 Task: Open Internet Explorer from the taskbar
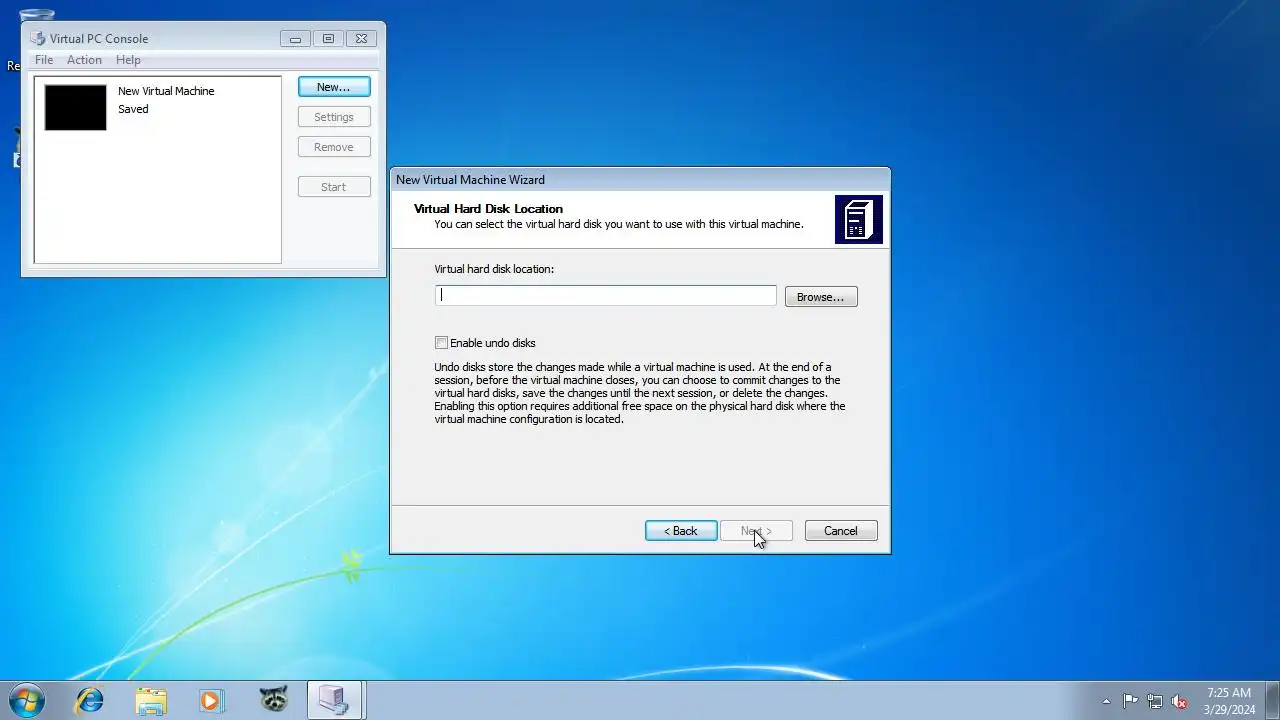click(x=90, y=700)
